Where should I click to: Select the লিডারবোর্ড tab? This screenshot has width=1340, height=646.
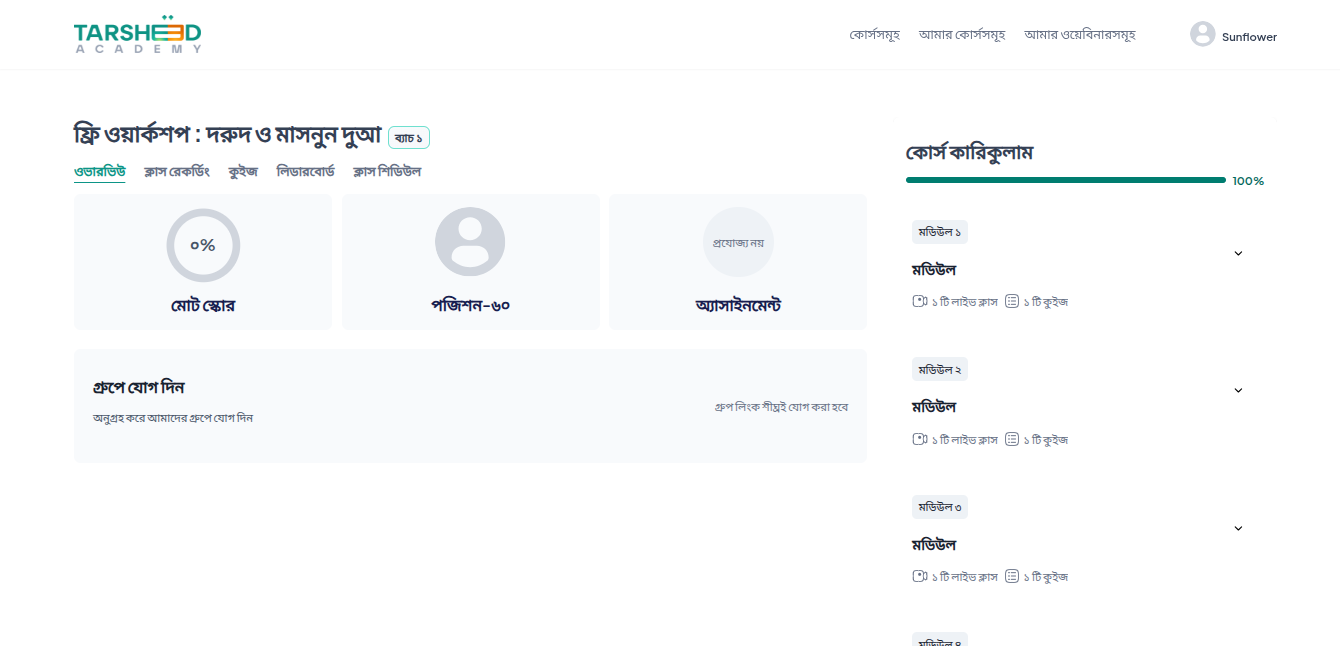pyautogui.click(x=305, y=171)
